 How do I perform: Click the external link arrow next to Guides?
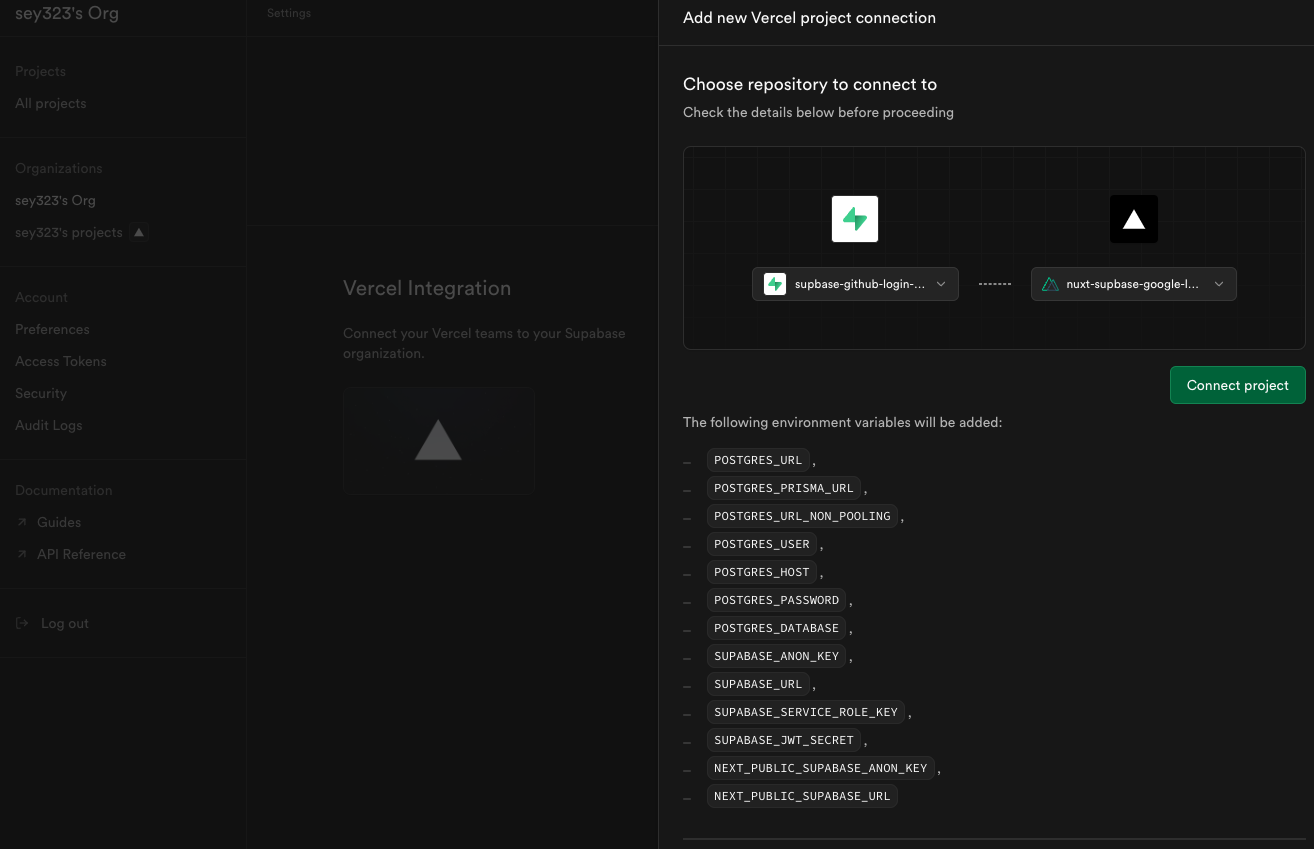pos(22,522)
